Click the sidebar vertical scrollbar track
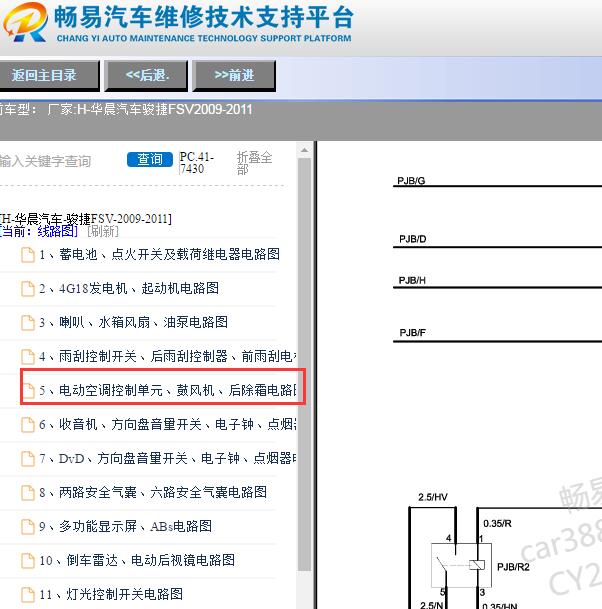This screenshot has width=602, height=609. (x=304, y=365)
